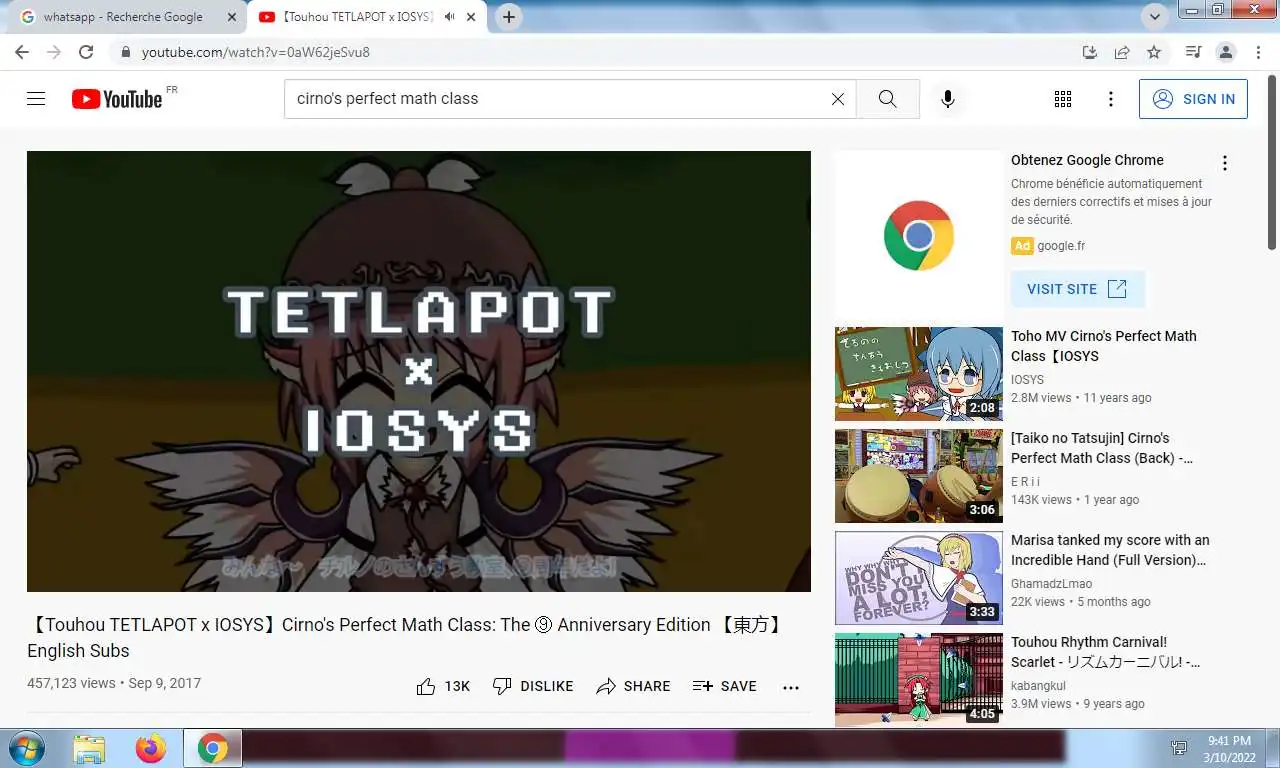Select Chrome in the taskbar

[212, 748]
